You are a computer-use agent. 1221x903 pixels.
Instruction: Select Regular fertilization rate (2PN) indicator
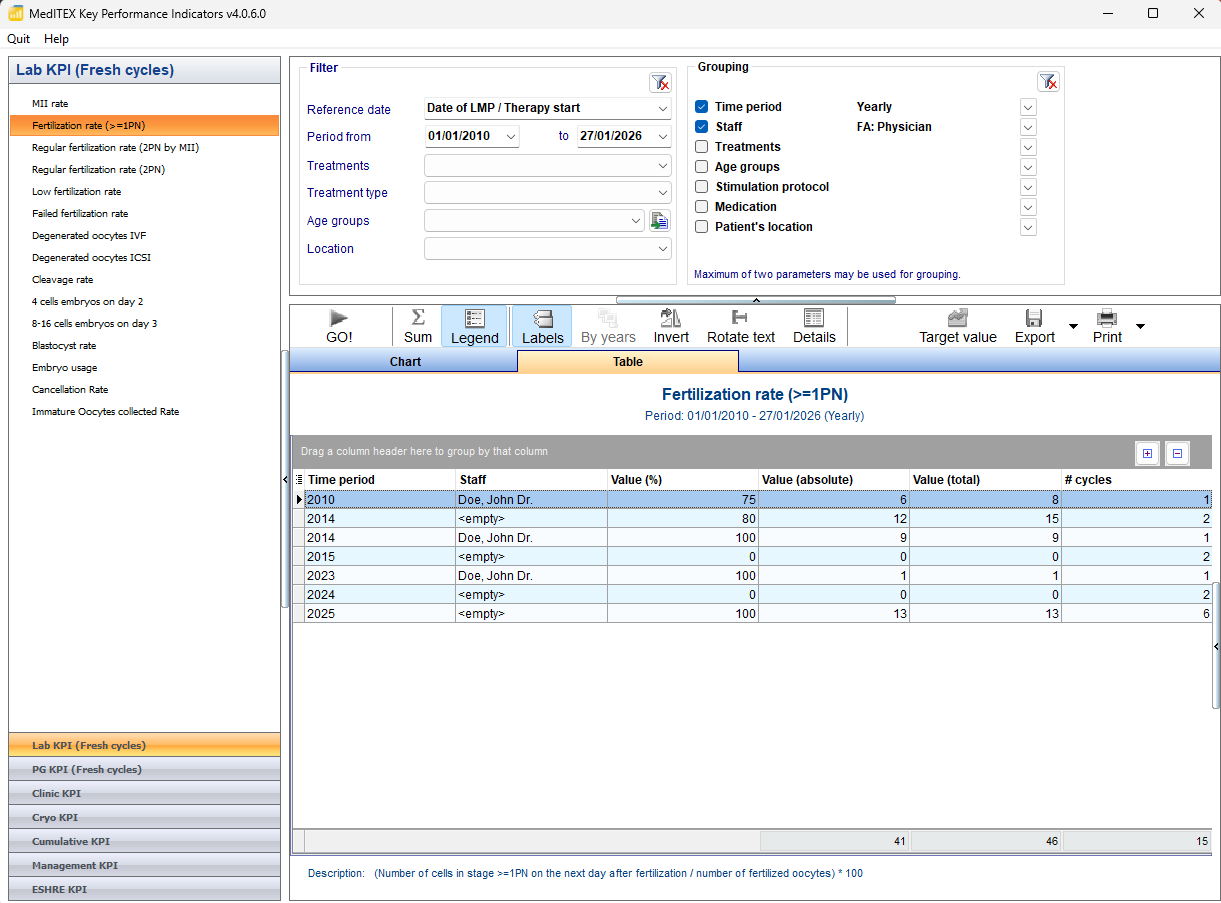[98, 169]
